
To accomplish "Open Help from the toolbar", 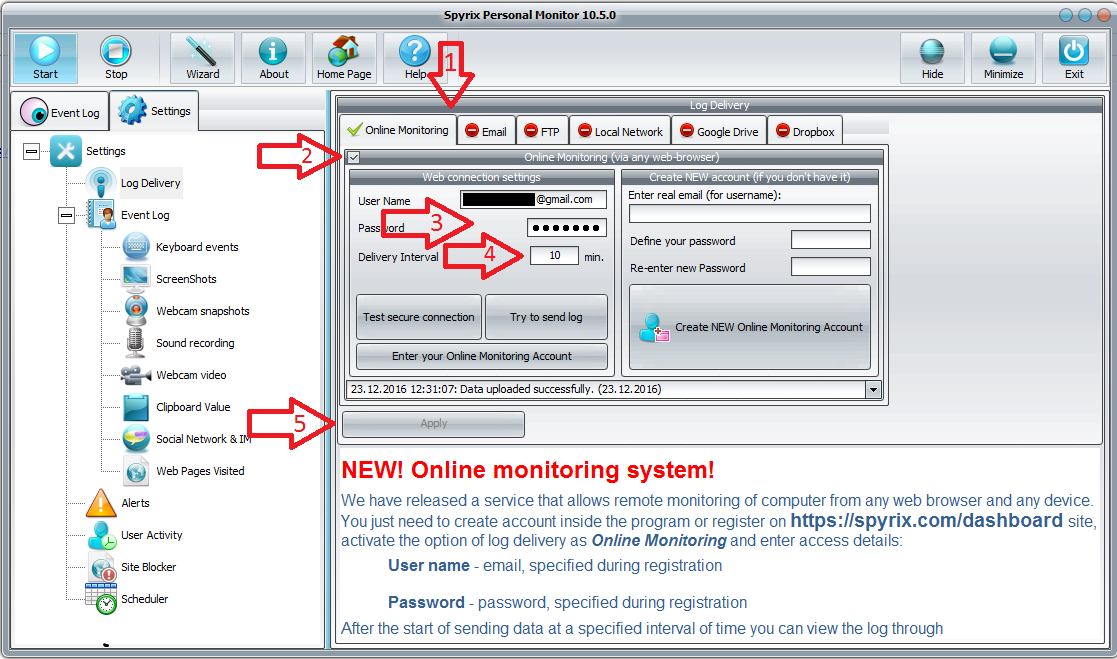I will click(415, 58).
